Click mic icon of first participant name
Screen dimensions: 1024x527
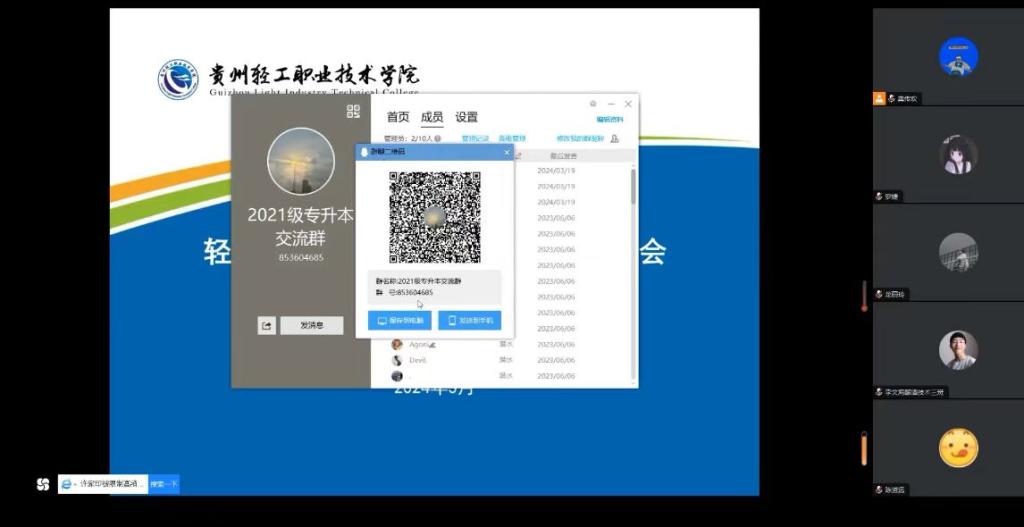click(891, 99)
